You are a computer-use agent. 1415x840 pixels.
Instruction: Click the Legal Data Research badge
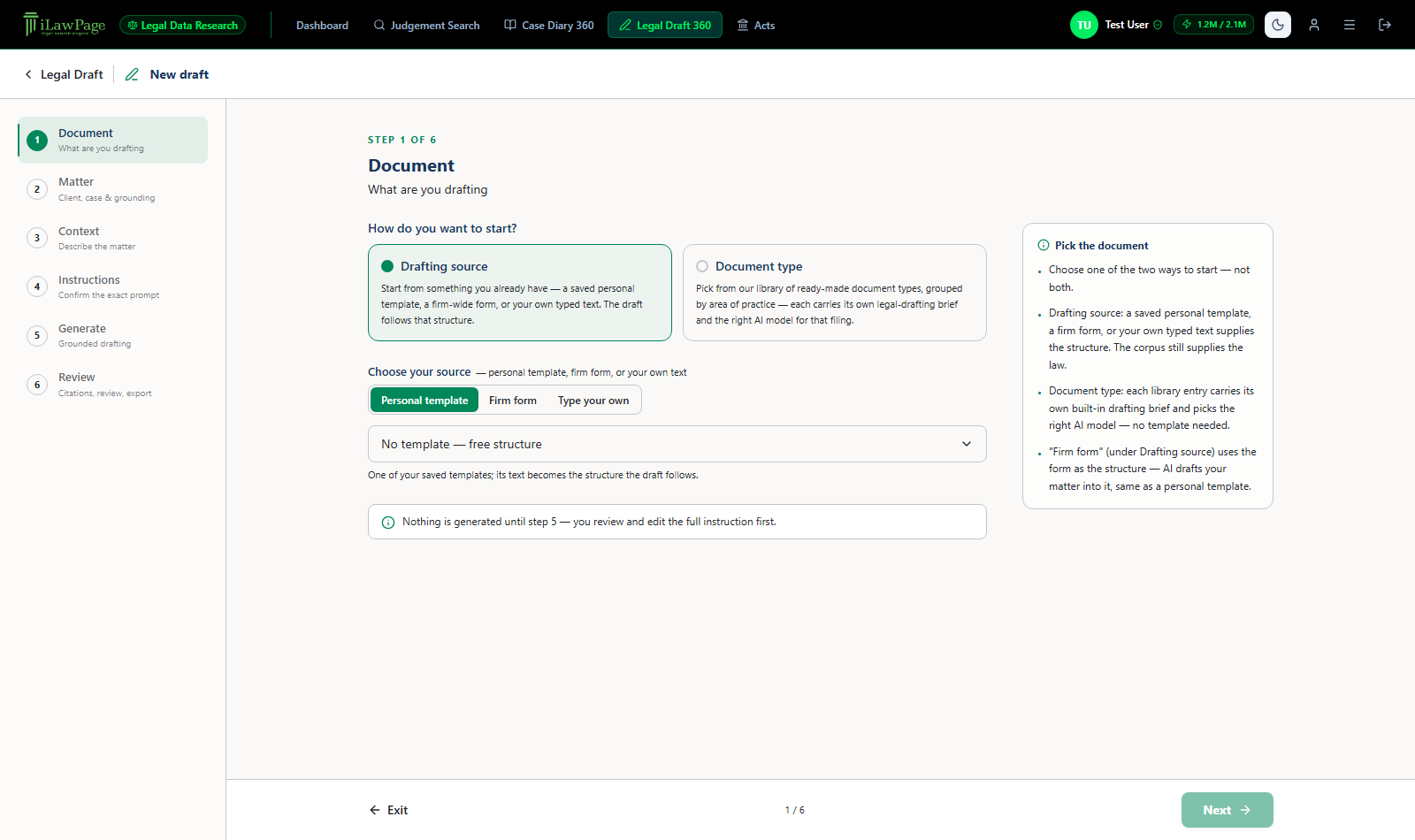[x=182, y=25]
